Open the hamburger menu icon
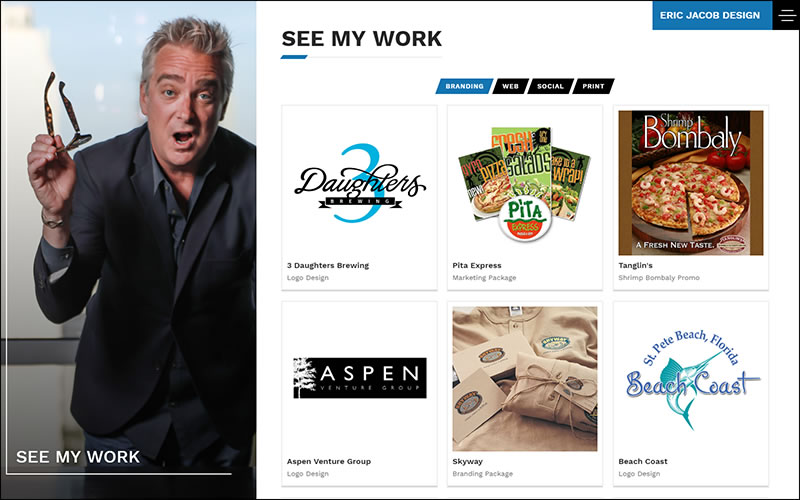The width and height of the screenshot is (800, 500). point(786,15)
